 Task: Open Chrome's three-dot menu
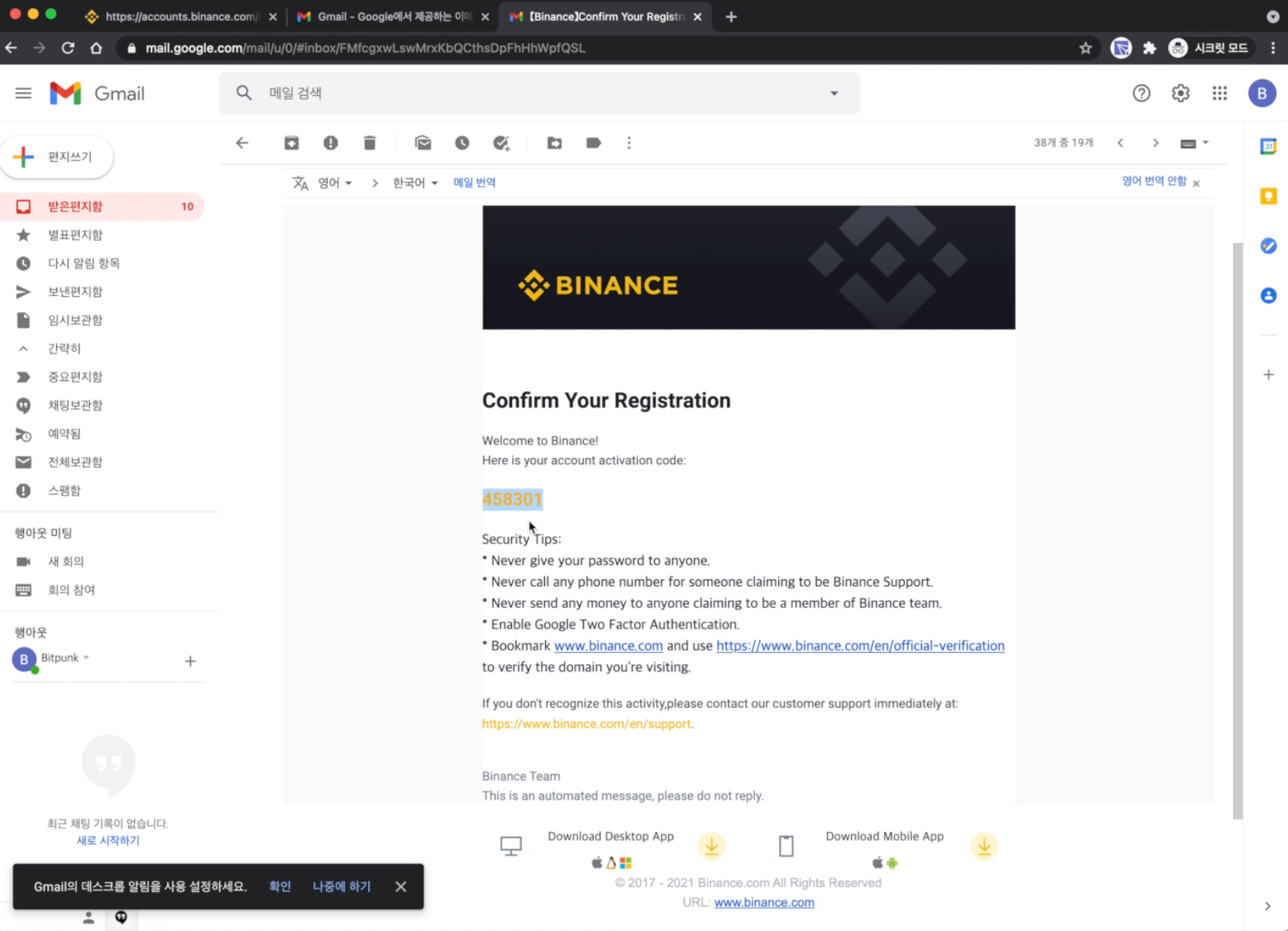coord(1272,48)
